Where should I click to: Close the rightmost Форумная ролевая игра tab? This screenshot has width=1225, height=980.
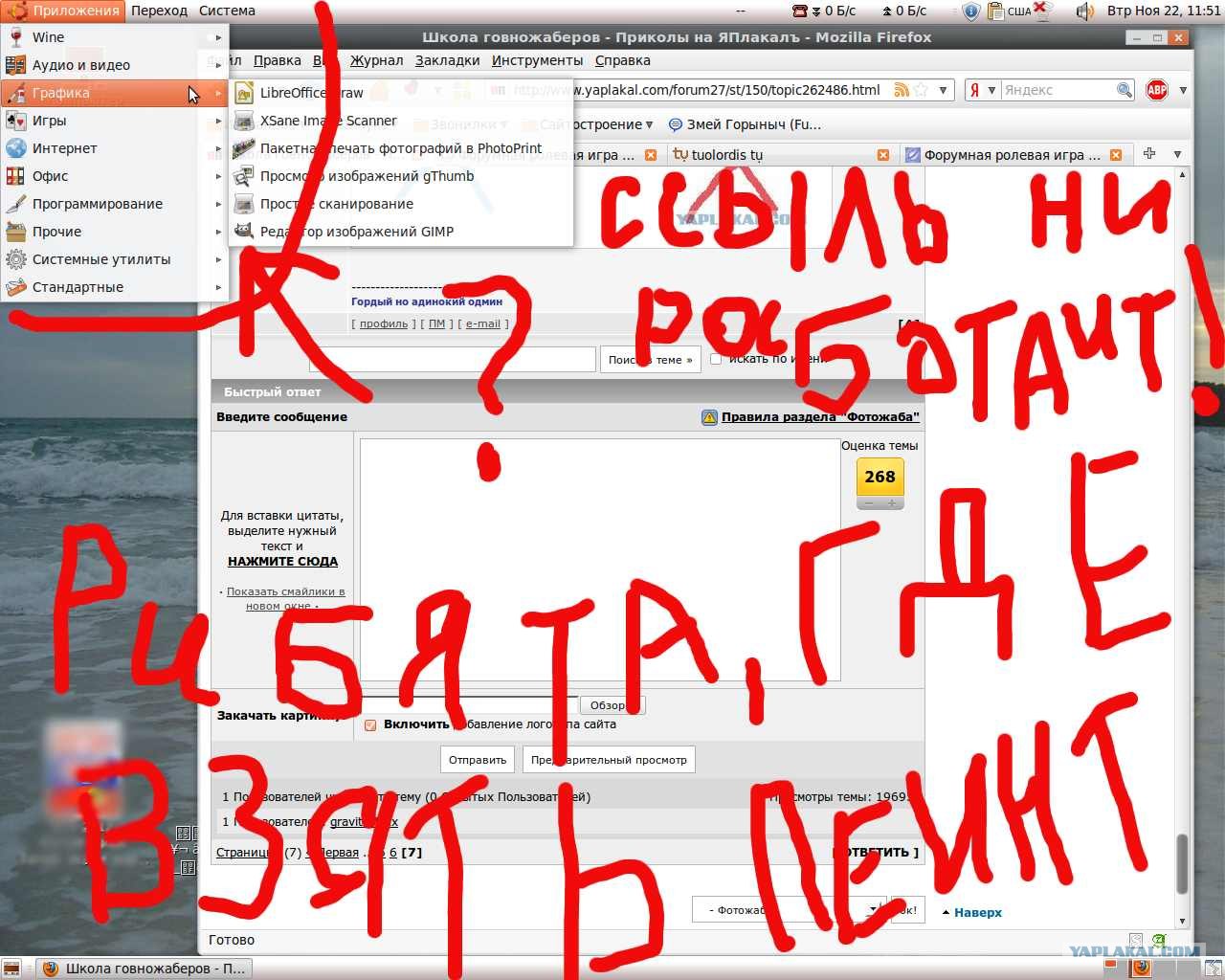[1116, 155]
